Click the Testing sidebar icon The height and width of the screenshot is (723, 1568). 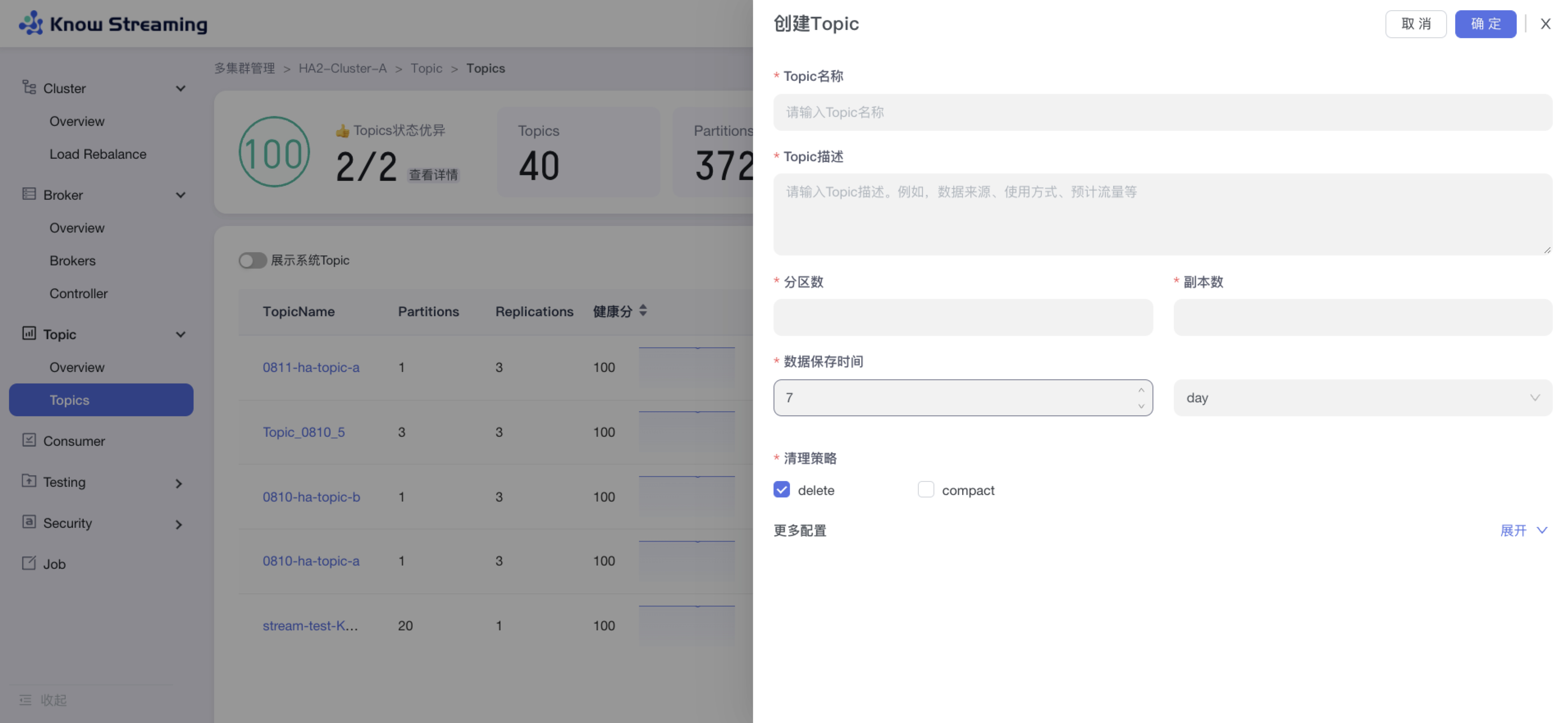[x=29, y=481]
